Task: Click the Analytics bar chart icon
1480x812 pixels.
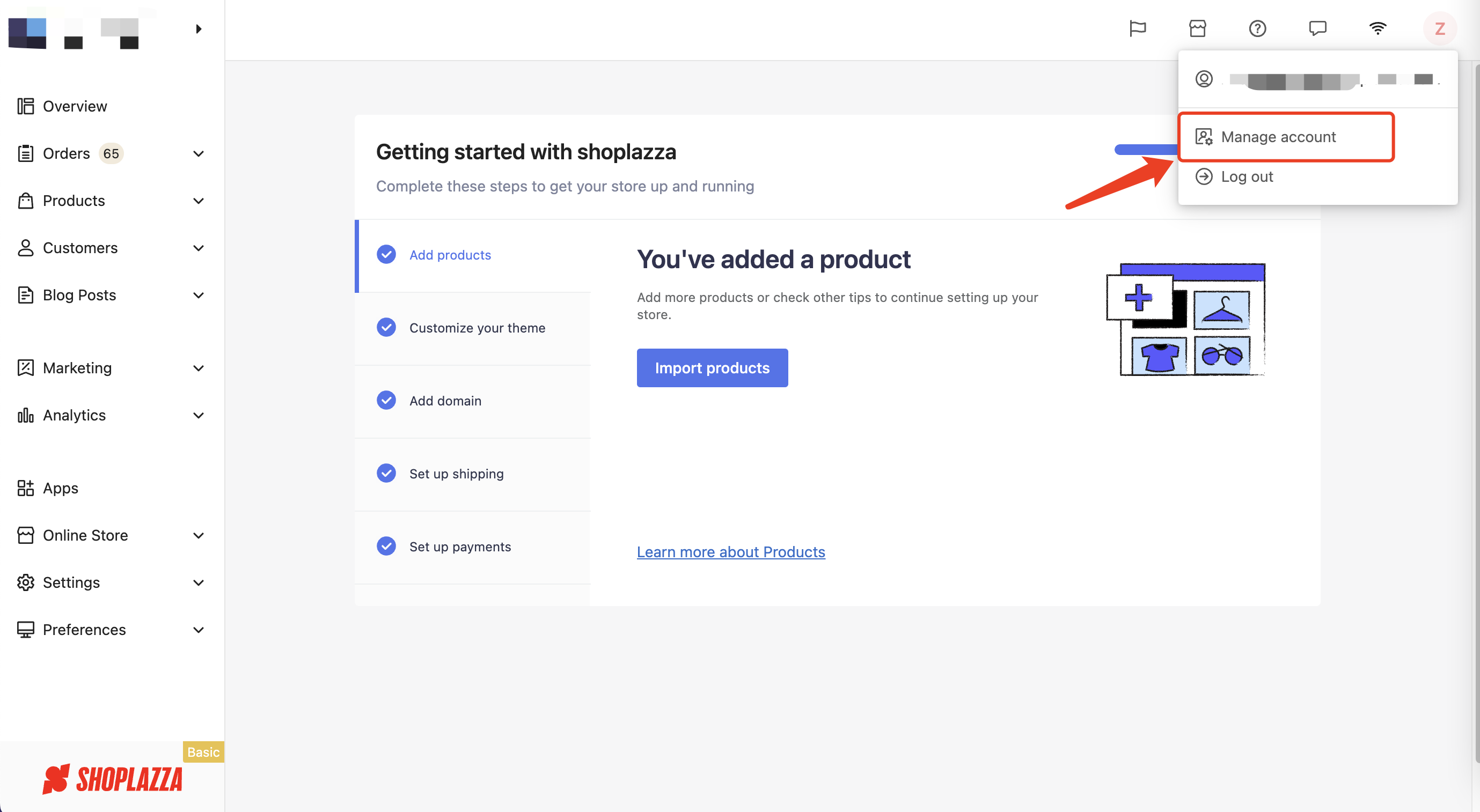Action: click(x=25, y=415)
